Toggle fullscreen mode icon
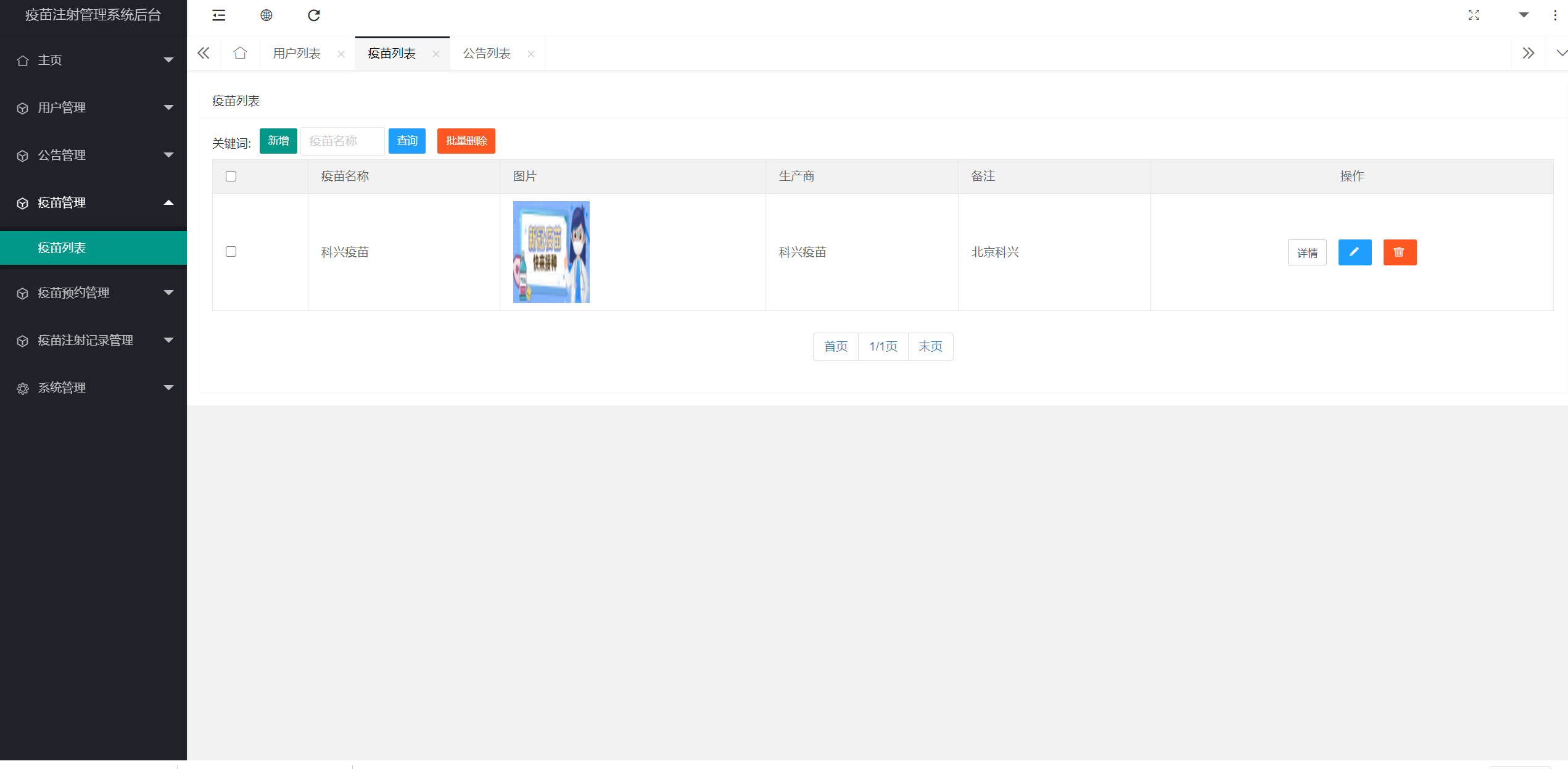1568x769 pixels. pyautogui.click(x=1473, y=15)
